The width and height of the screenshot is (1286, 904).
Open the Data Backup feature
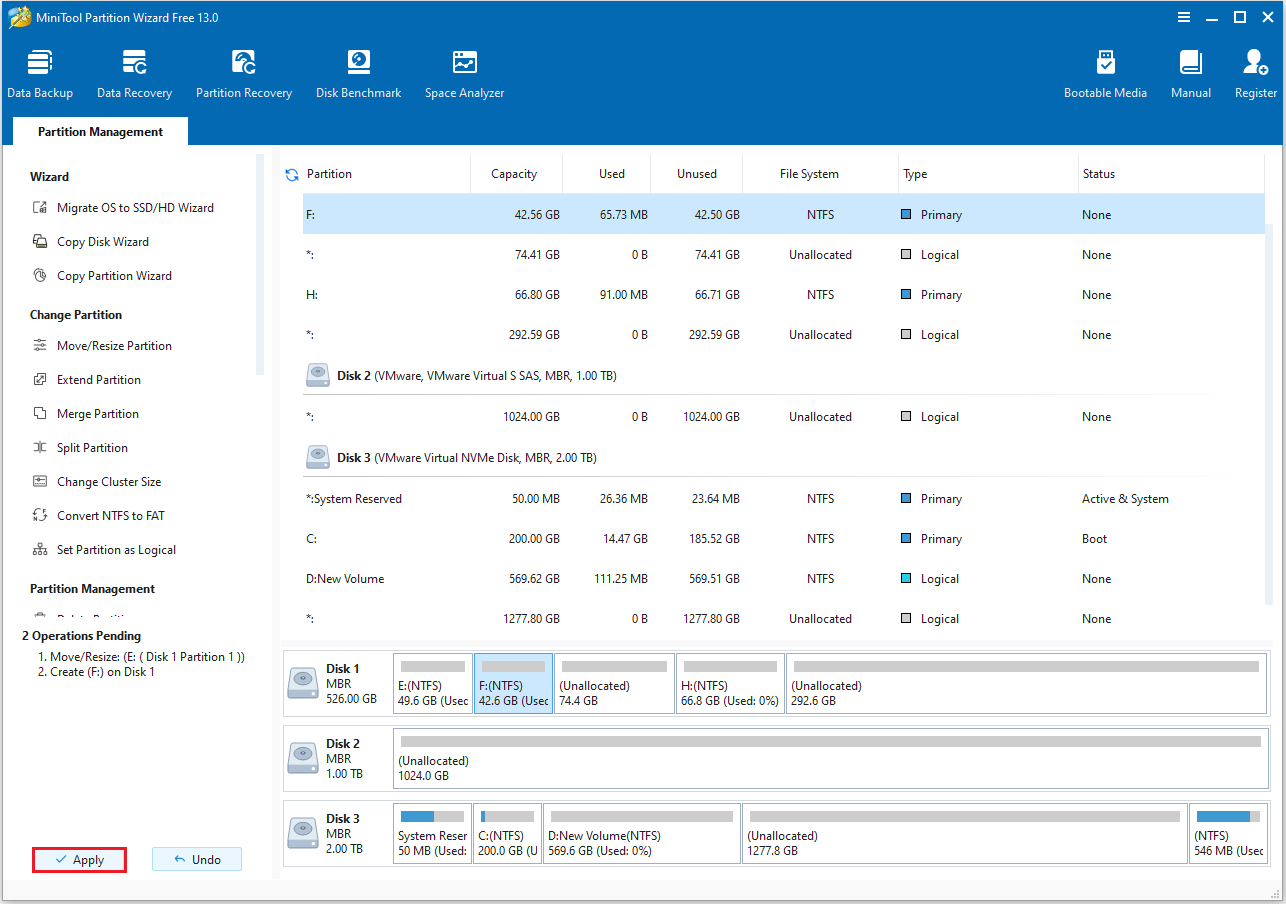point(40,70)
